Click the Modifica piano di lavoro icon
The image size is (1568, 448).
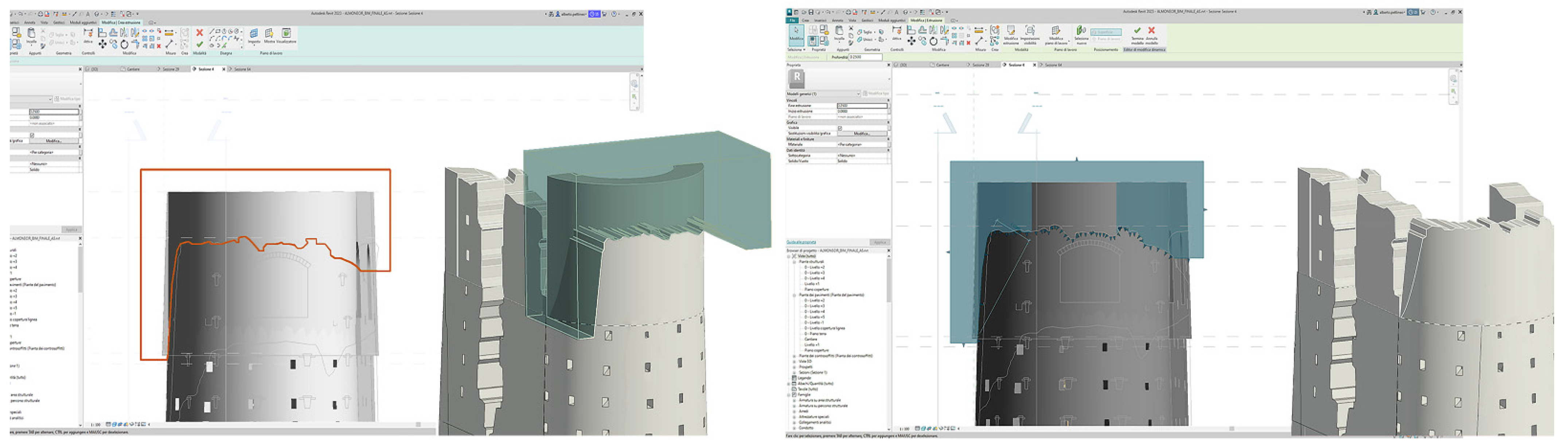click(1056, 32)
